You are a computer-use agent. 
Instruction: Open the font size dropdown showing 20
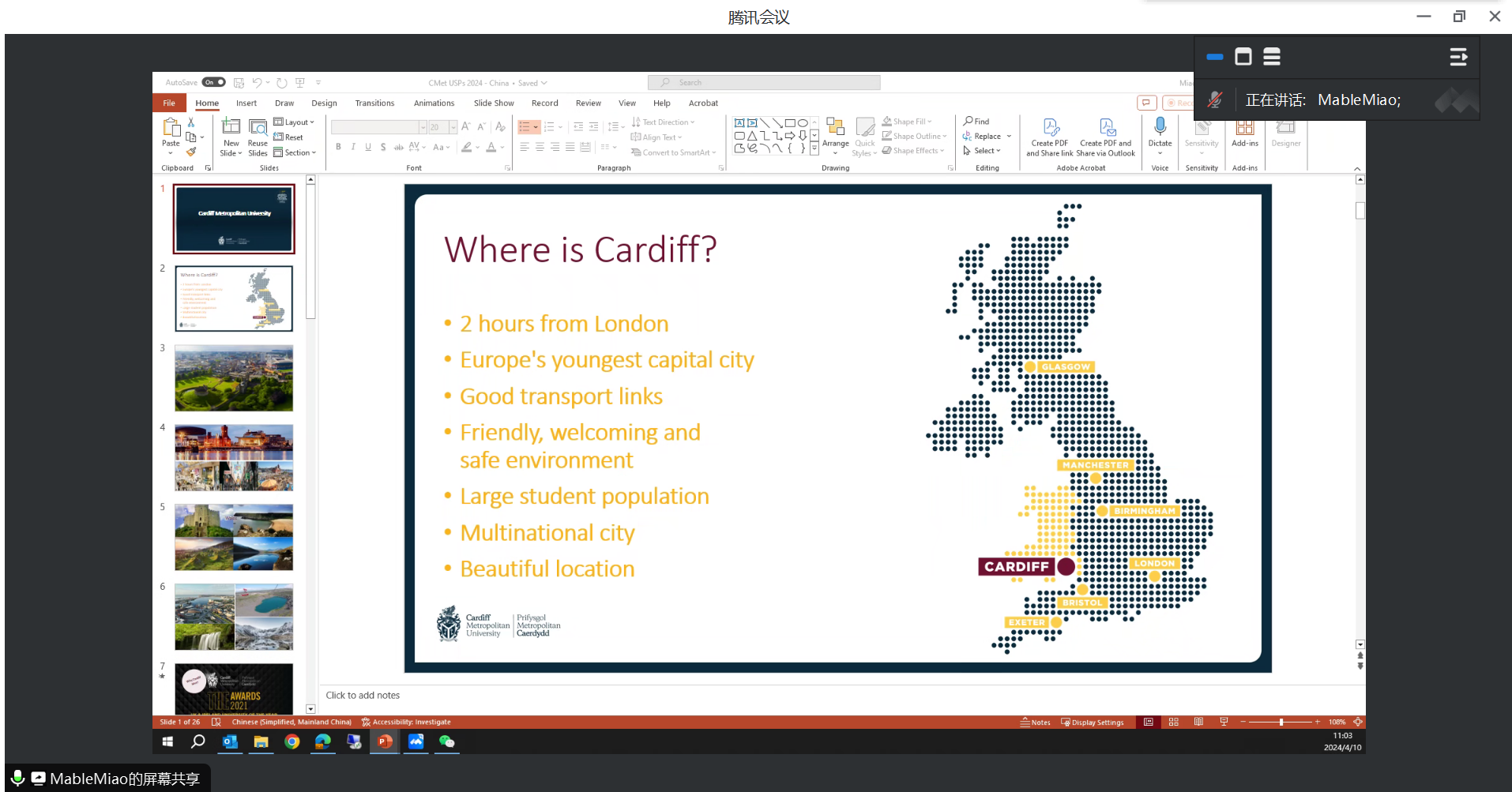tap(443, 127)
